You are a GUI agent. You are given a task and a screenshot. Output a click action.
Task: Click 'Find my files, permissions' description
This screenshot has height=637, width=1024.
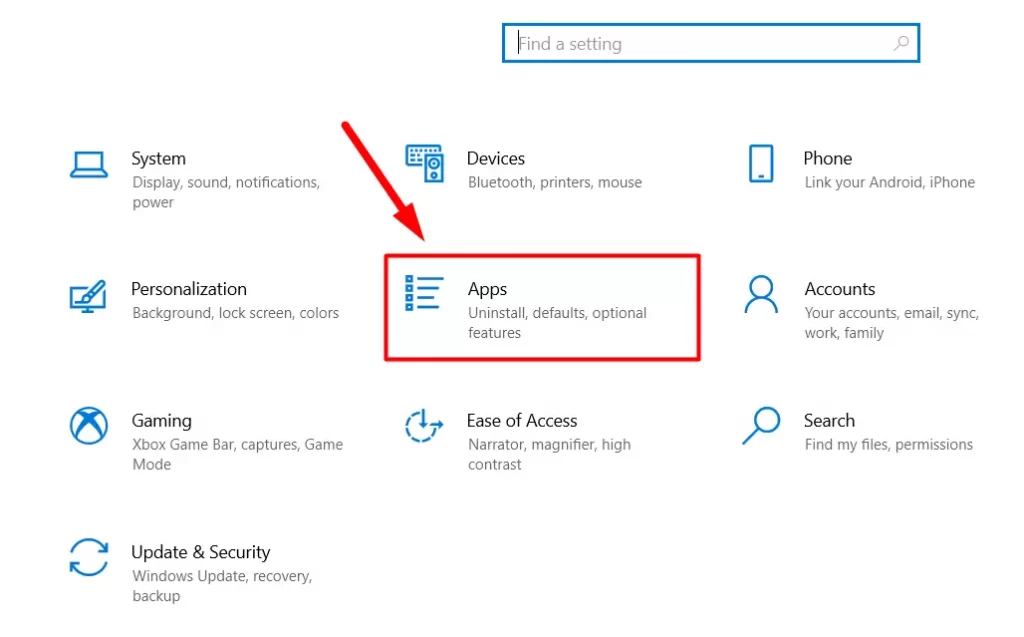(x=888, y=445)
